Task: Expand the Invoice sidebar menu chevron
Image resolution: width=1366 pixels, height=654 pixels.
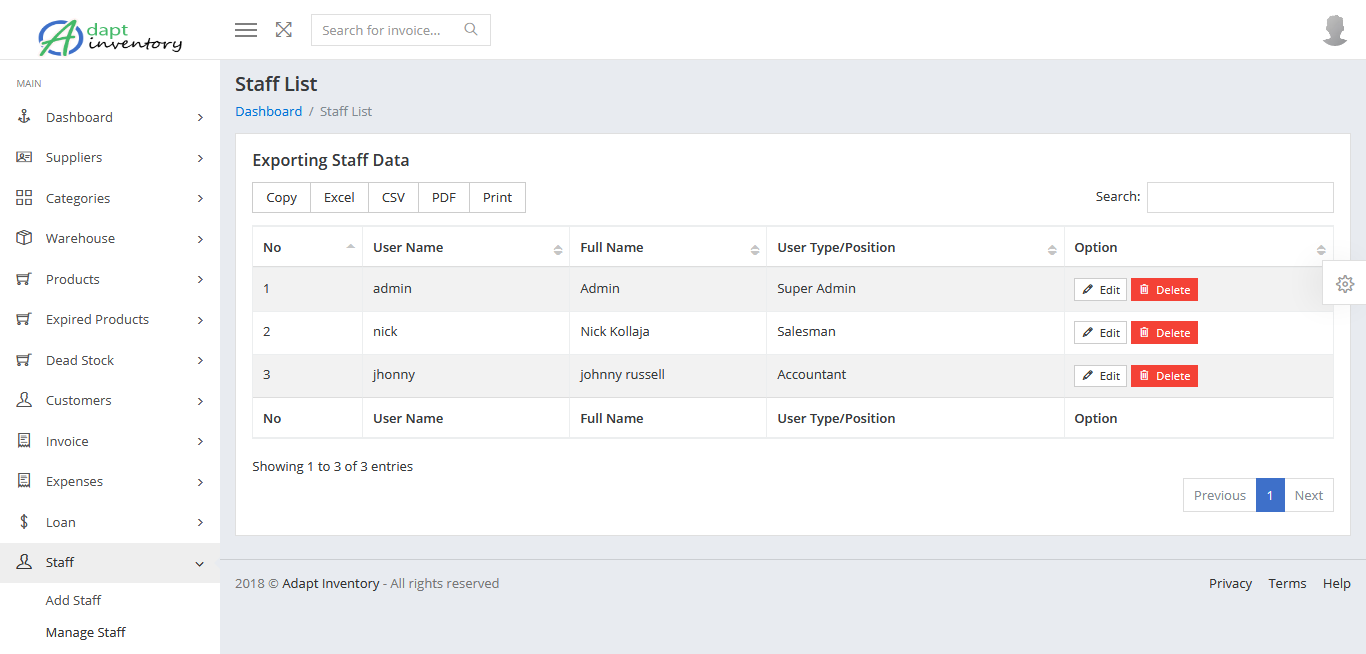Action: coord(200,442)
